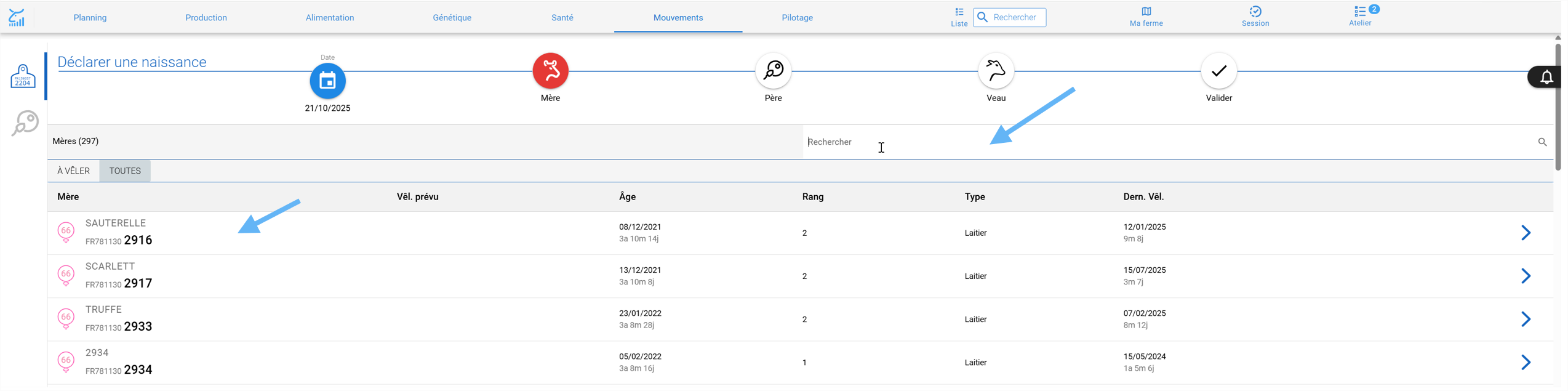Open the Planning menu

click(x=90, y=18)
